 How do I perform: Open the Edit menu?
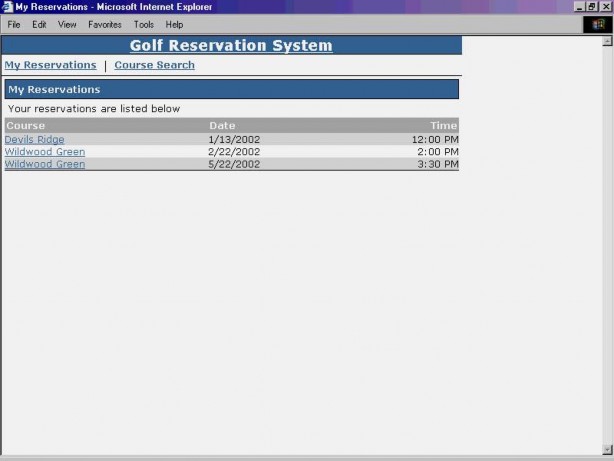coord(39,25)
